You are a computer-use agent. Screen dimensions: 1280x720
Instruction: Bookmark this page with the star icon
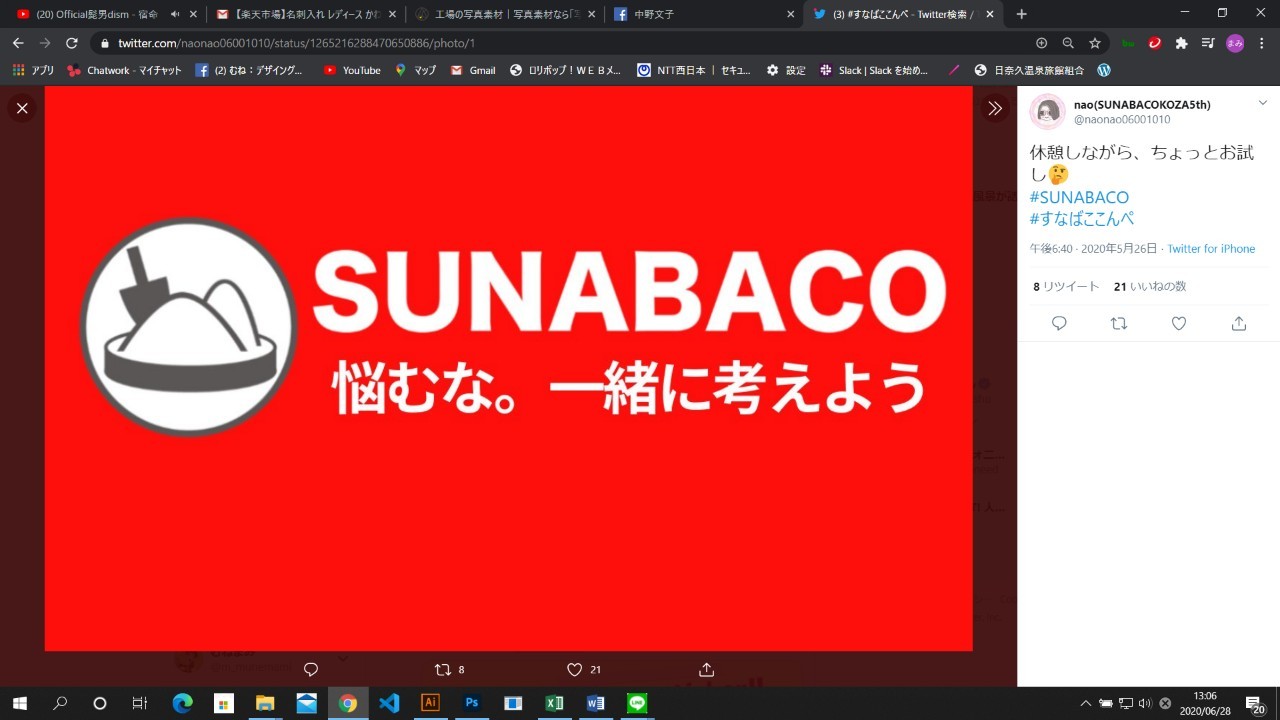pos(1095,43)
